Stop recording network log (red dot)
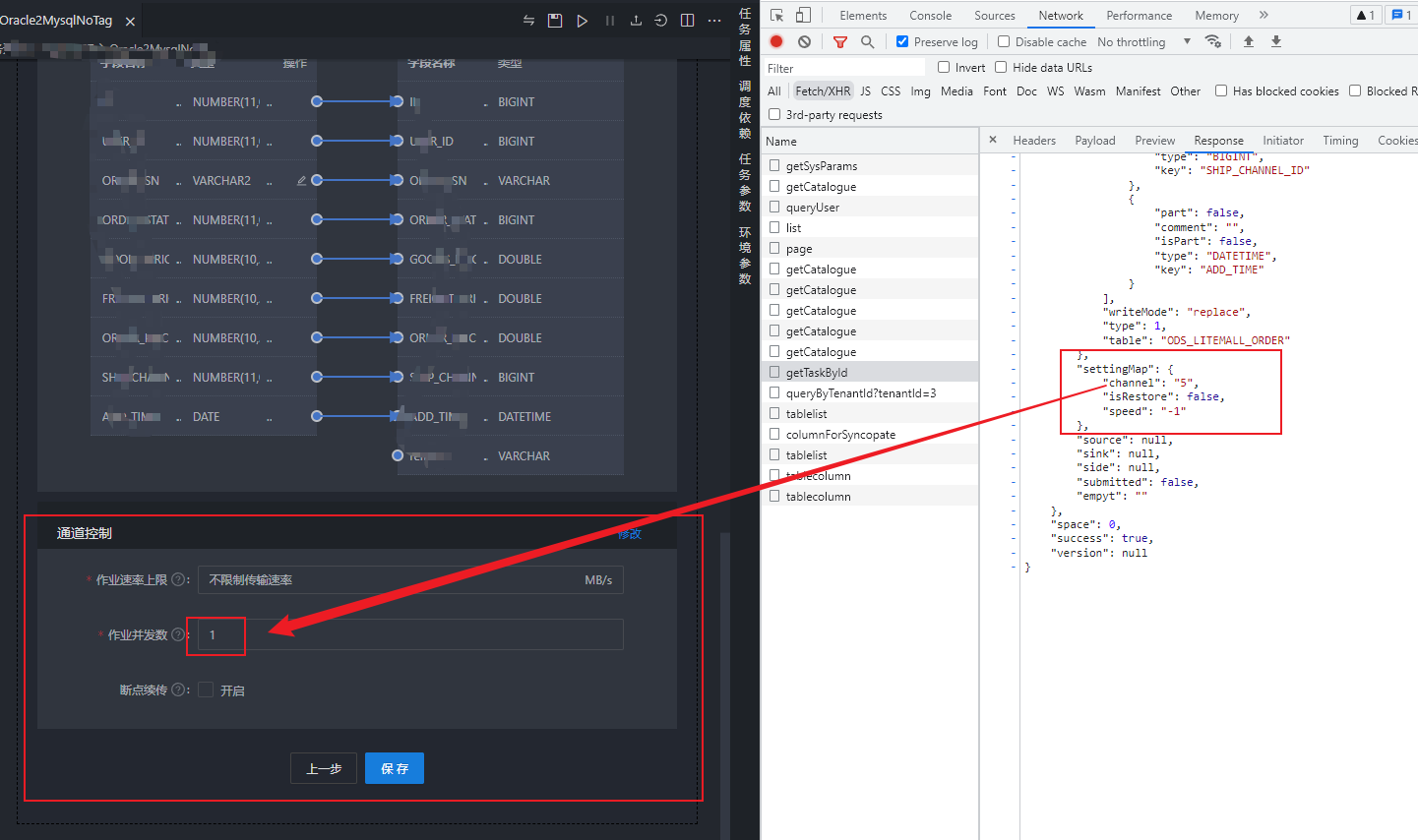1418x840 pixels. (x=776, y=41)
